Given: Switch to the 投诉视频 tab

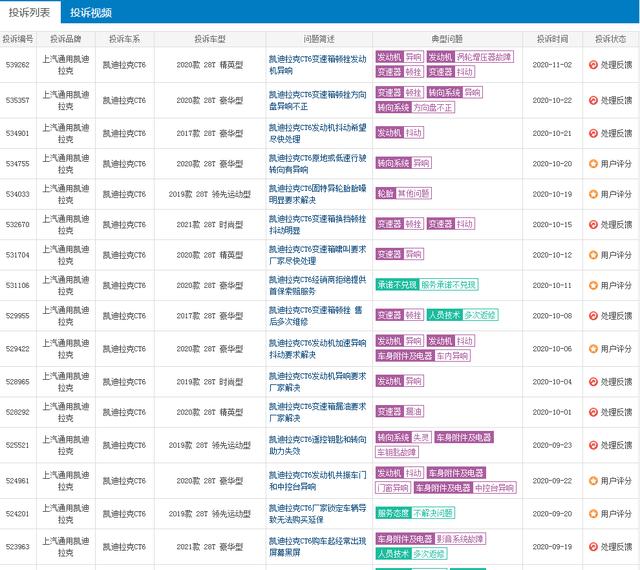Looking at the screenshot, I should pos(91,13).
